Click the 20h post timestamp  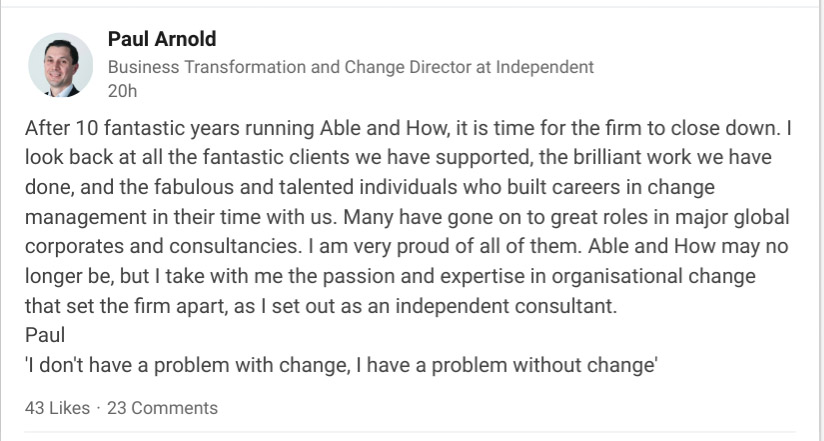(x=121, y=91)
